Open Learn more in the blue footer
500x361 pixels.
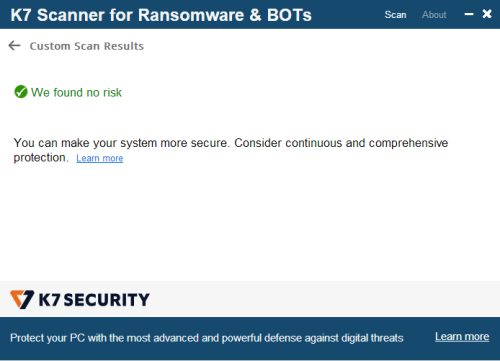coord(462,337)
